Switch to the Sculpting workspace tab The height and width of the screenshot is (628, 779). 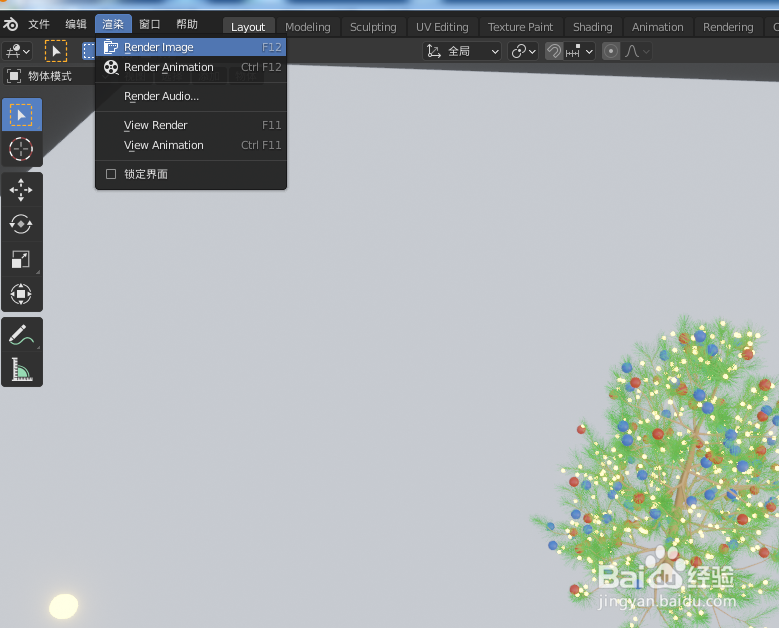pos(373,27)
